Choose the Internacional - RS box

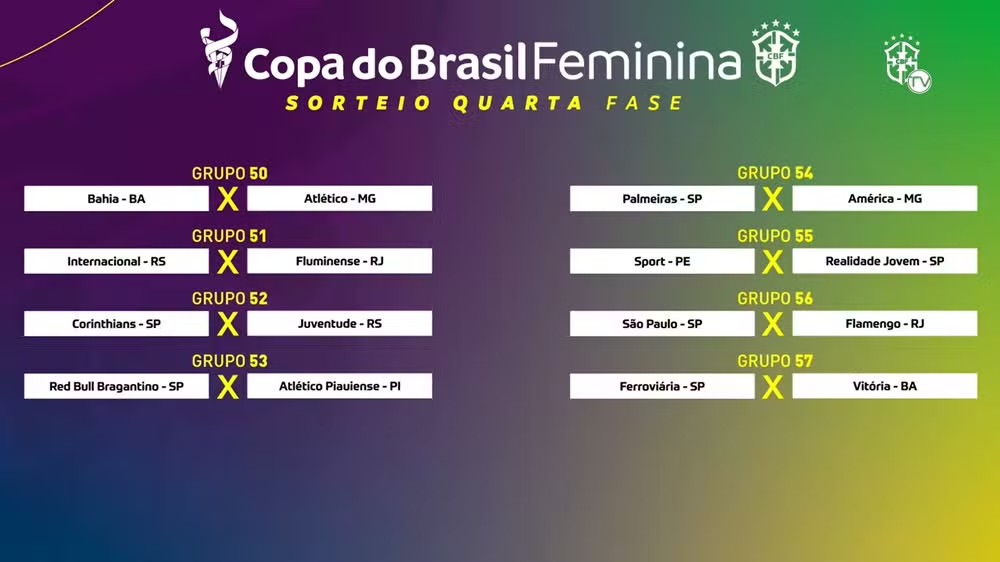[x=116, y=261]
